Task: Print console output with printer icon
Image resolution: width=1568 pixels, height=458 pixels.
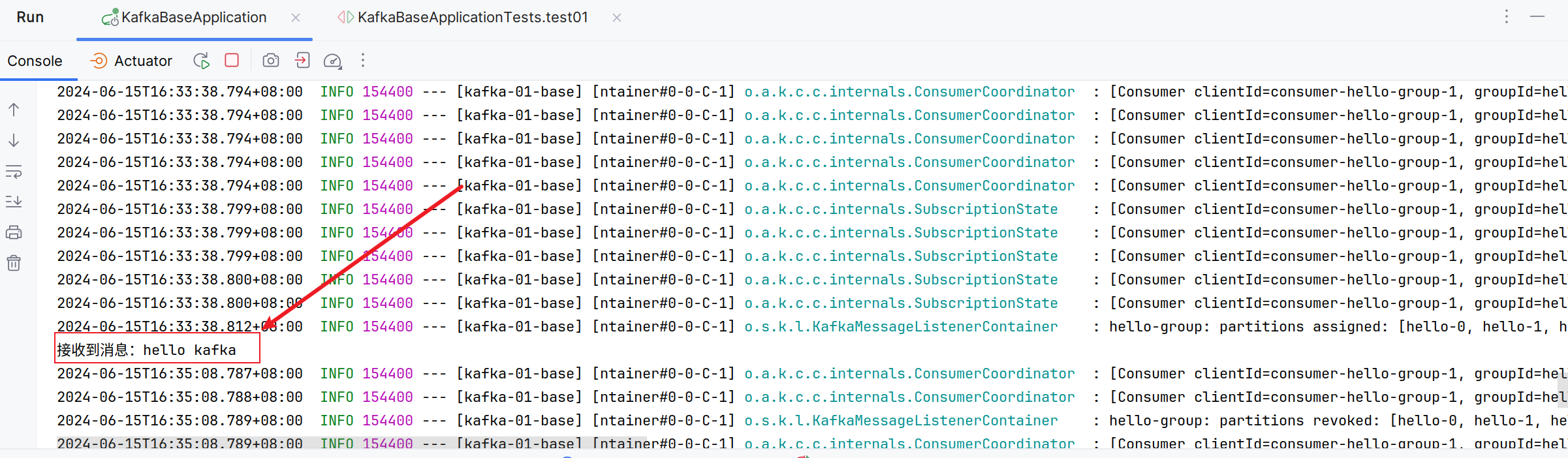Action: [x=14, y=232]
